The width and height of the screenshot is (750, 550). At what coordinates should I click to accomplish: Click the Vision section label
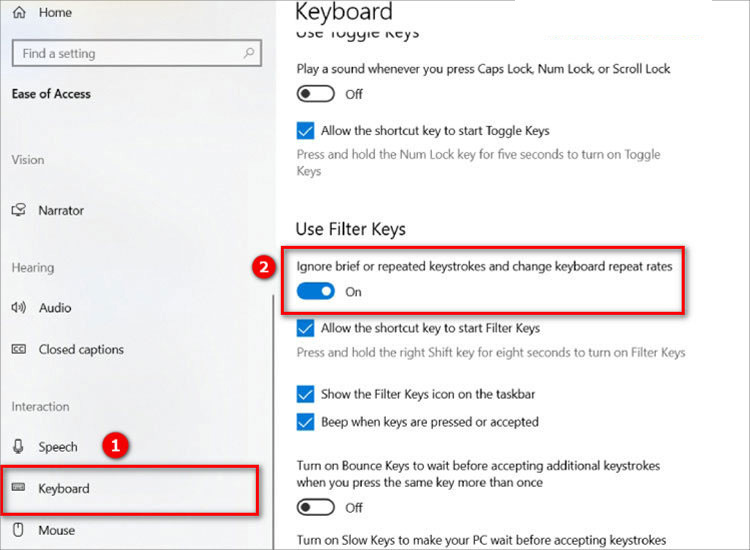pyautogui.click(x=28, y=160)
